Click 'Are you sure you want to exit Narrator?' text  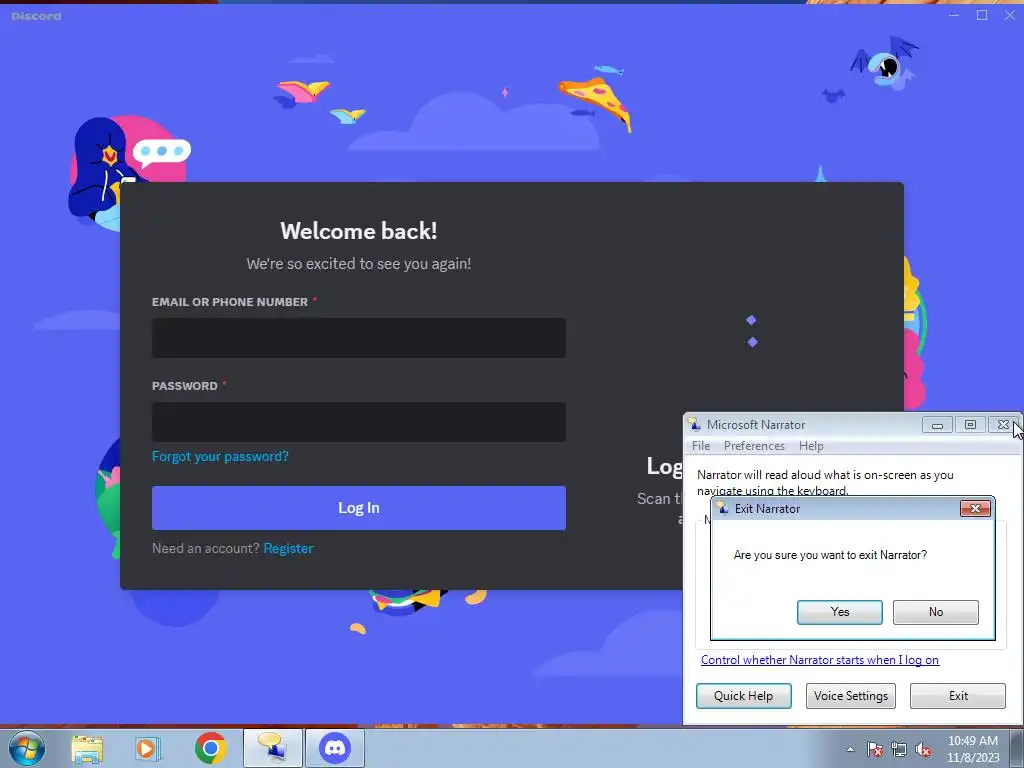point(830,555)
